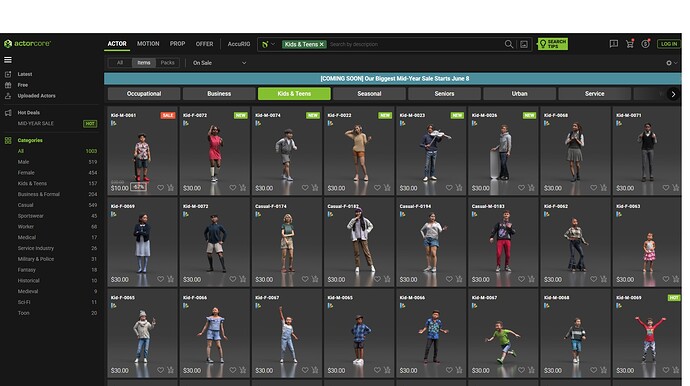Click the magnifier search icon

[509, 44]
